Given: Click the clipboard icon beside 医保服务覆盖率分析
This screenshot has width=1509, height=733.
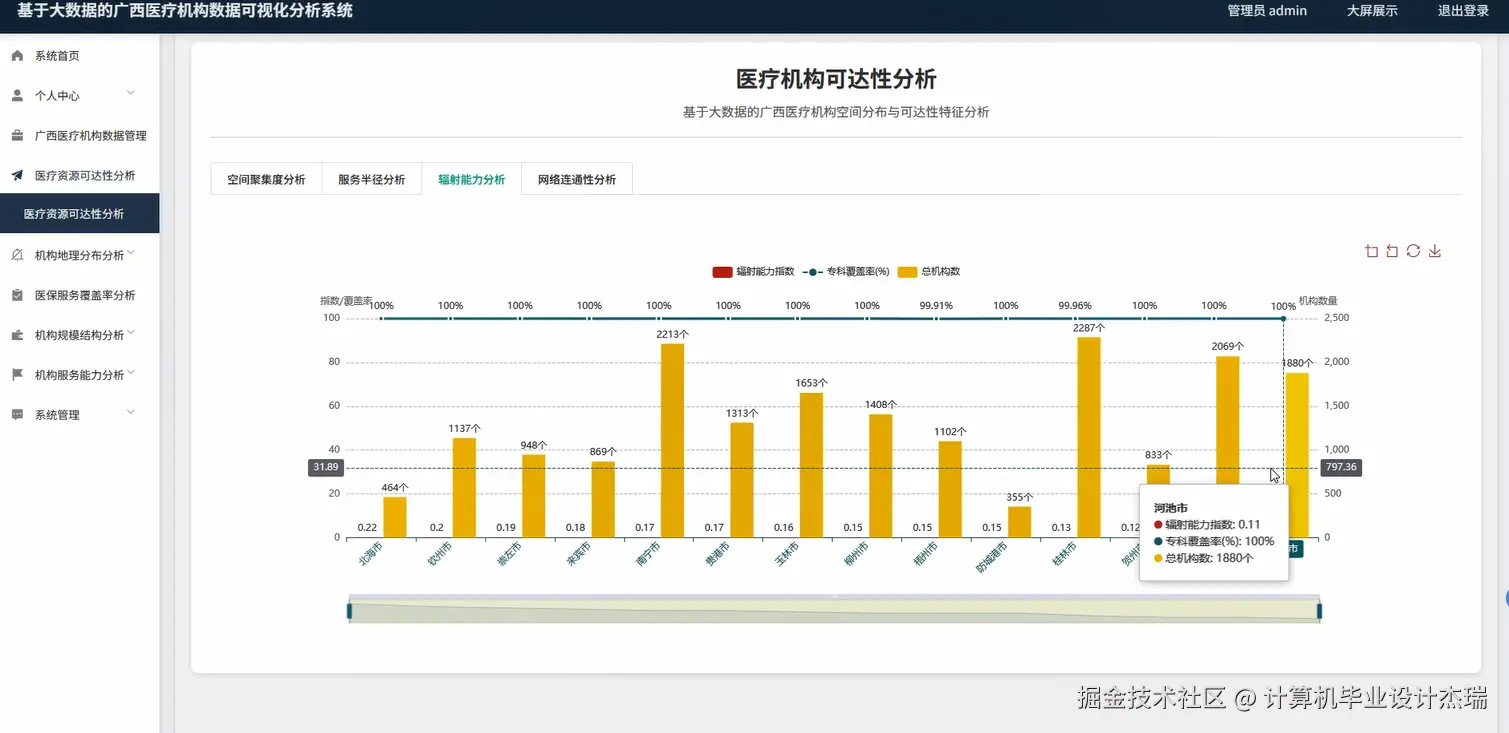Looking at the screenshot, I should [17, 295].
